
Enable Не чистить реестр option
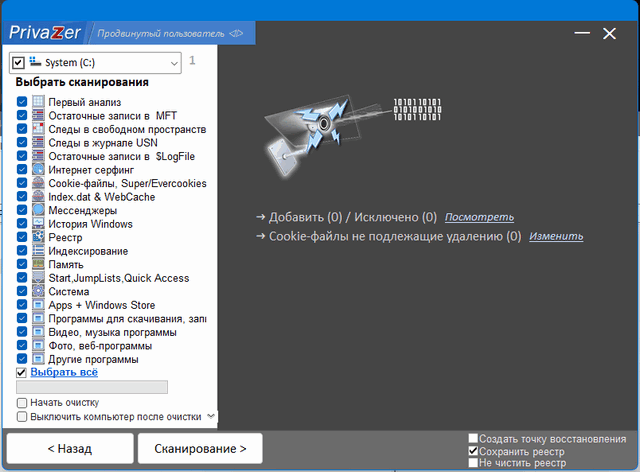pos(473,463)
